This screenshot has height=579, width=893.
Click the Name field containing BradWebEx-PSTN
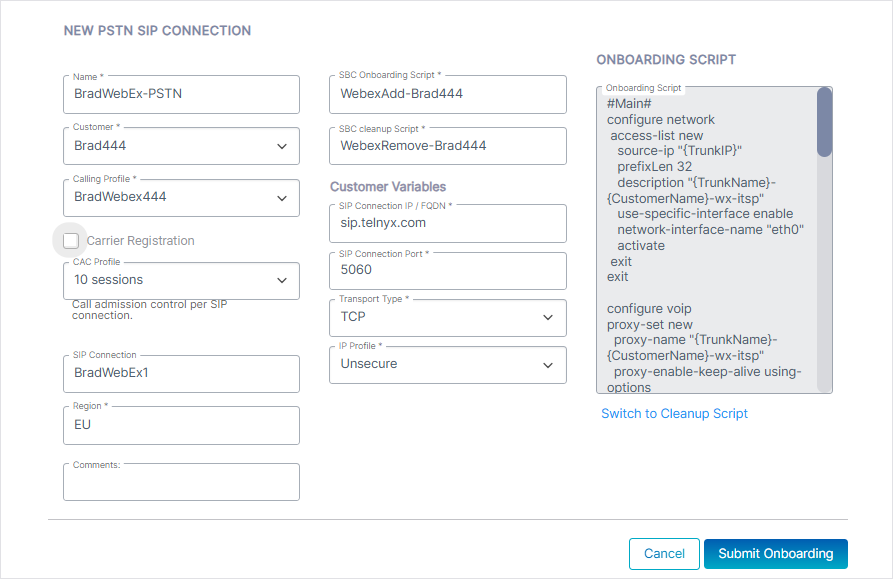(x=181, y=94)
